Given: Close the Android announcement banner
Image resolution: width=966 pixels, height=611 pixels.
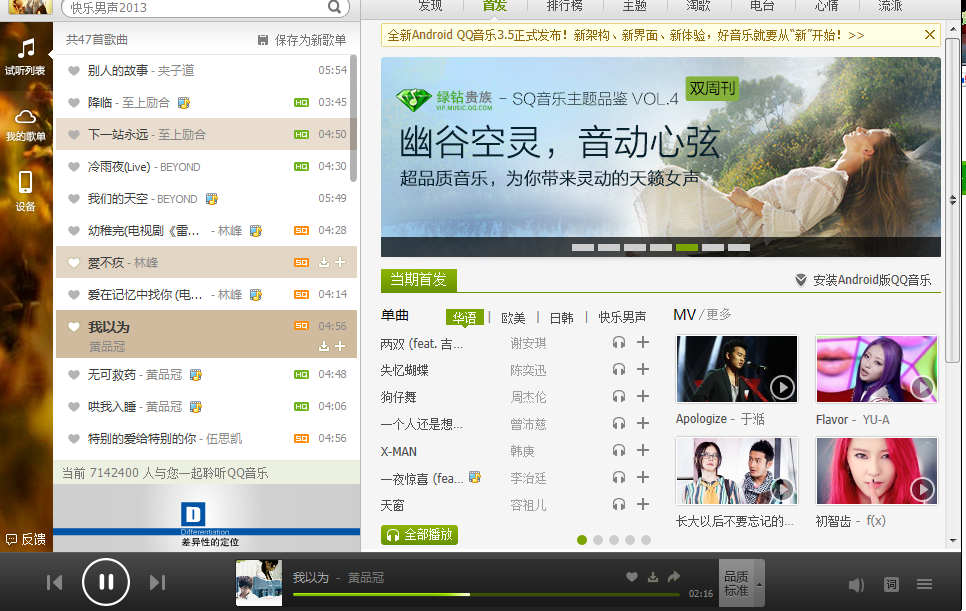Looking at the screenshot, I should 930,35.
